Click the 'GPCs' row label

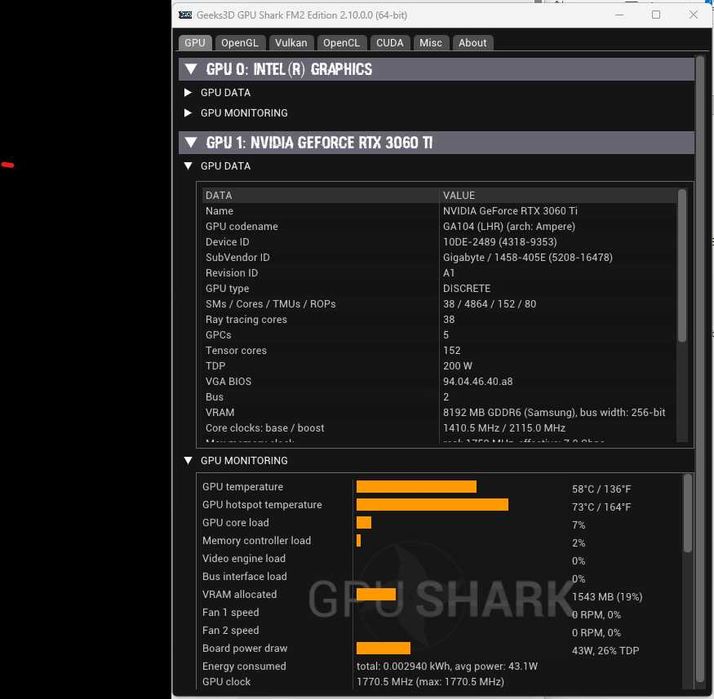pos(218,335)
